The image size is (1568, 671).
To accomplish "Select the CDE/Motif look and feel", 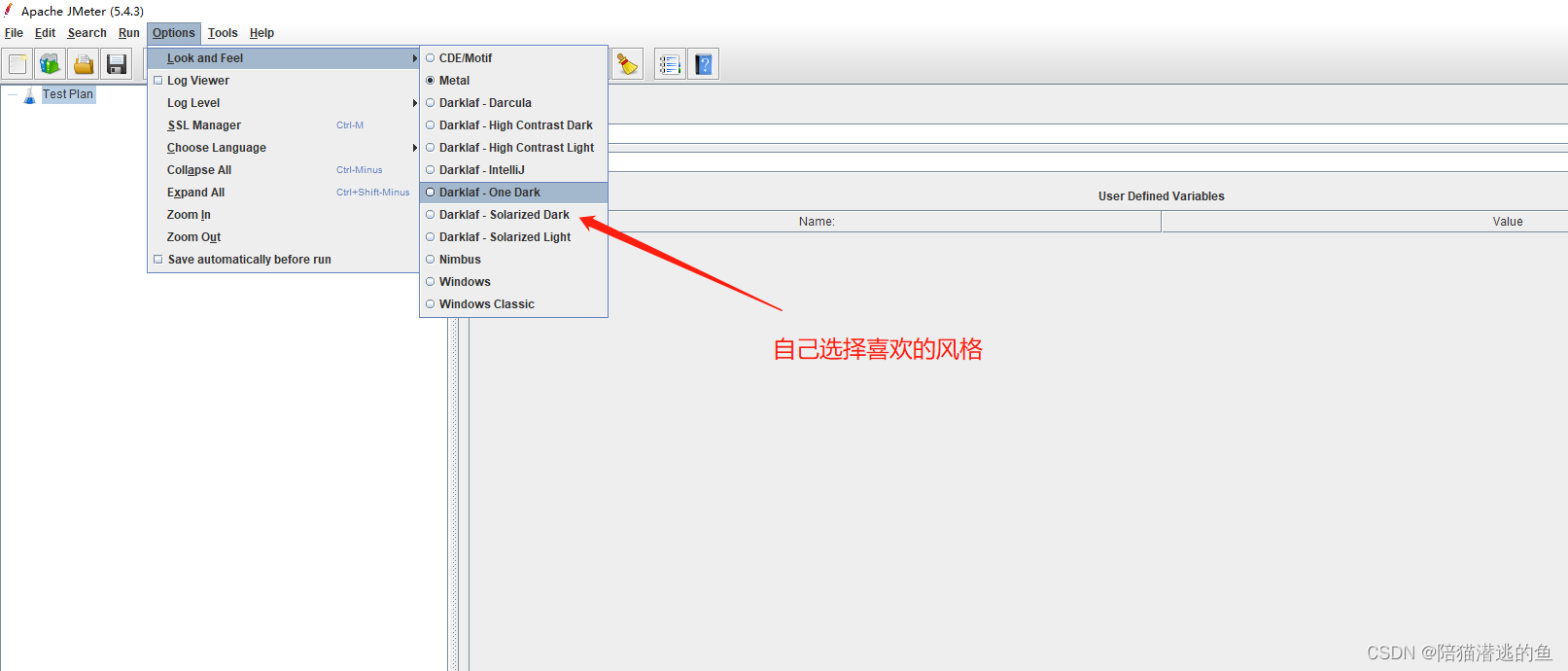I will pos(513,58).
